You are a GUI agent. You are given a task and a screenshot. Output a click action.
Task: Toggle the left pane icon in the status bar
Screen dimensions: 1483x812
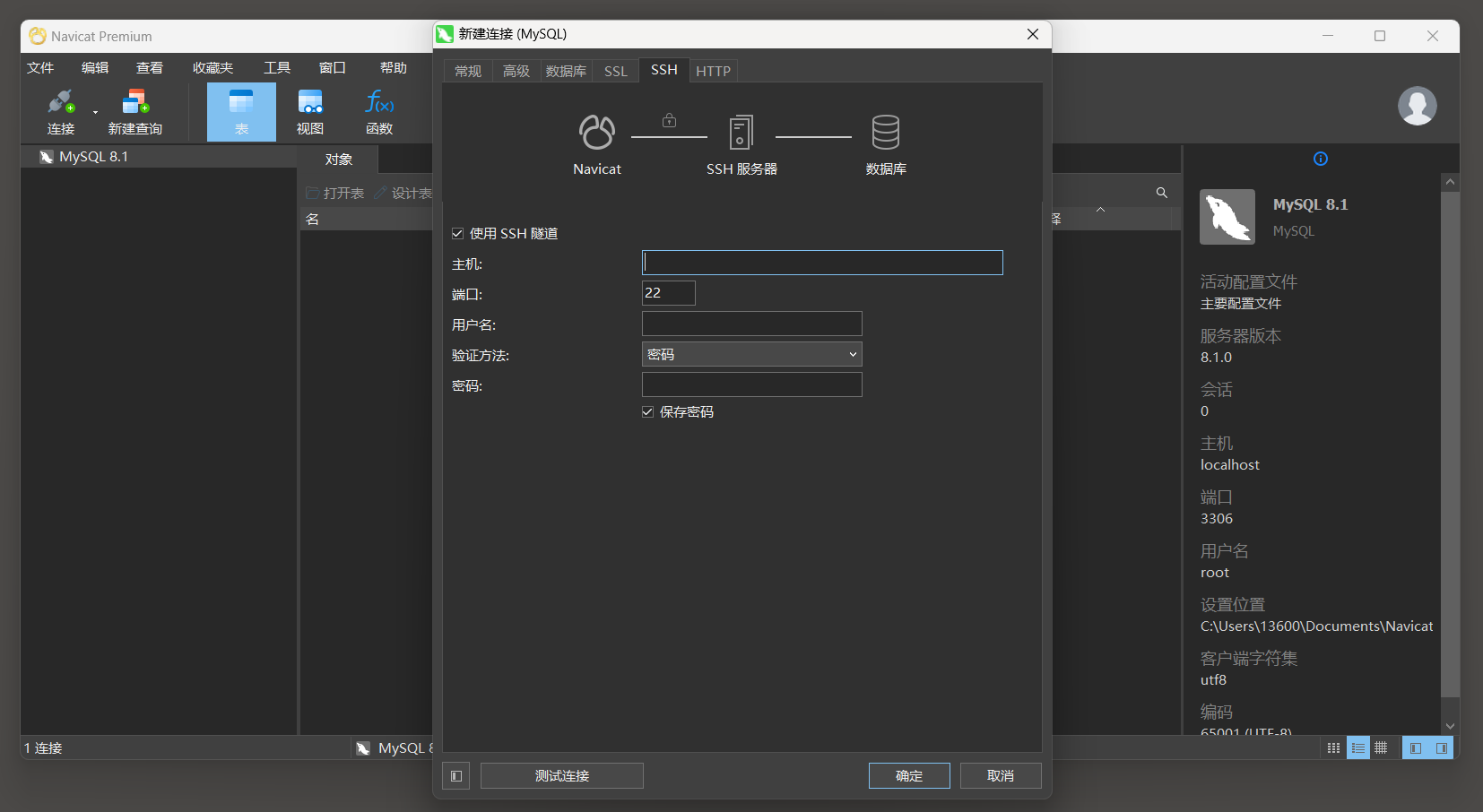click(x=1416, y=747)
